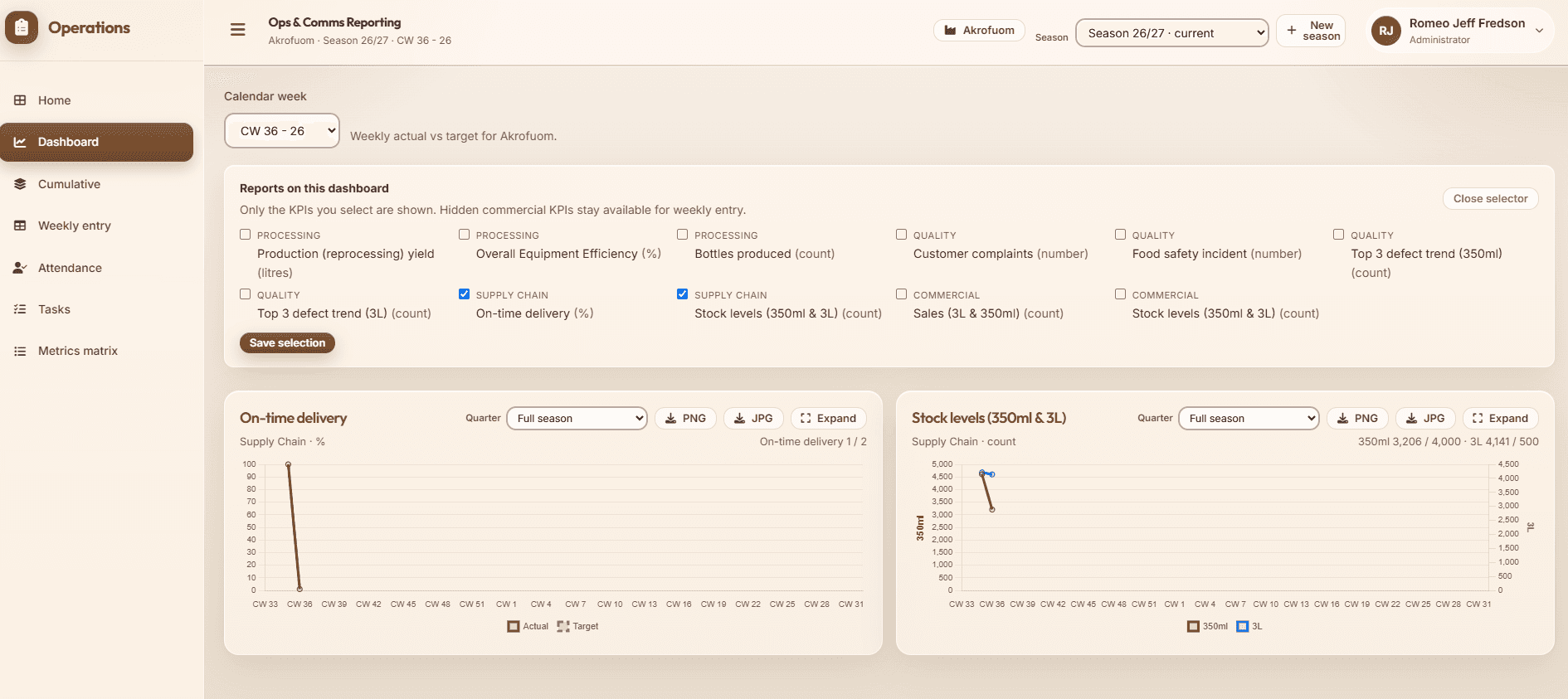
Task: Click the Weekly entry table icon
Action: coord(20,226)
